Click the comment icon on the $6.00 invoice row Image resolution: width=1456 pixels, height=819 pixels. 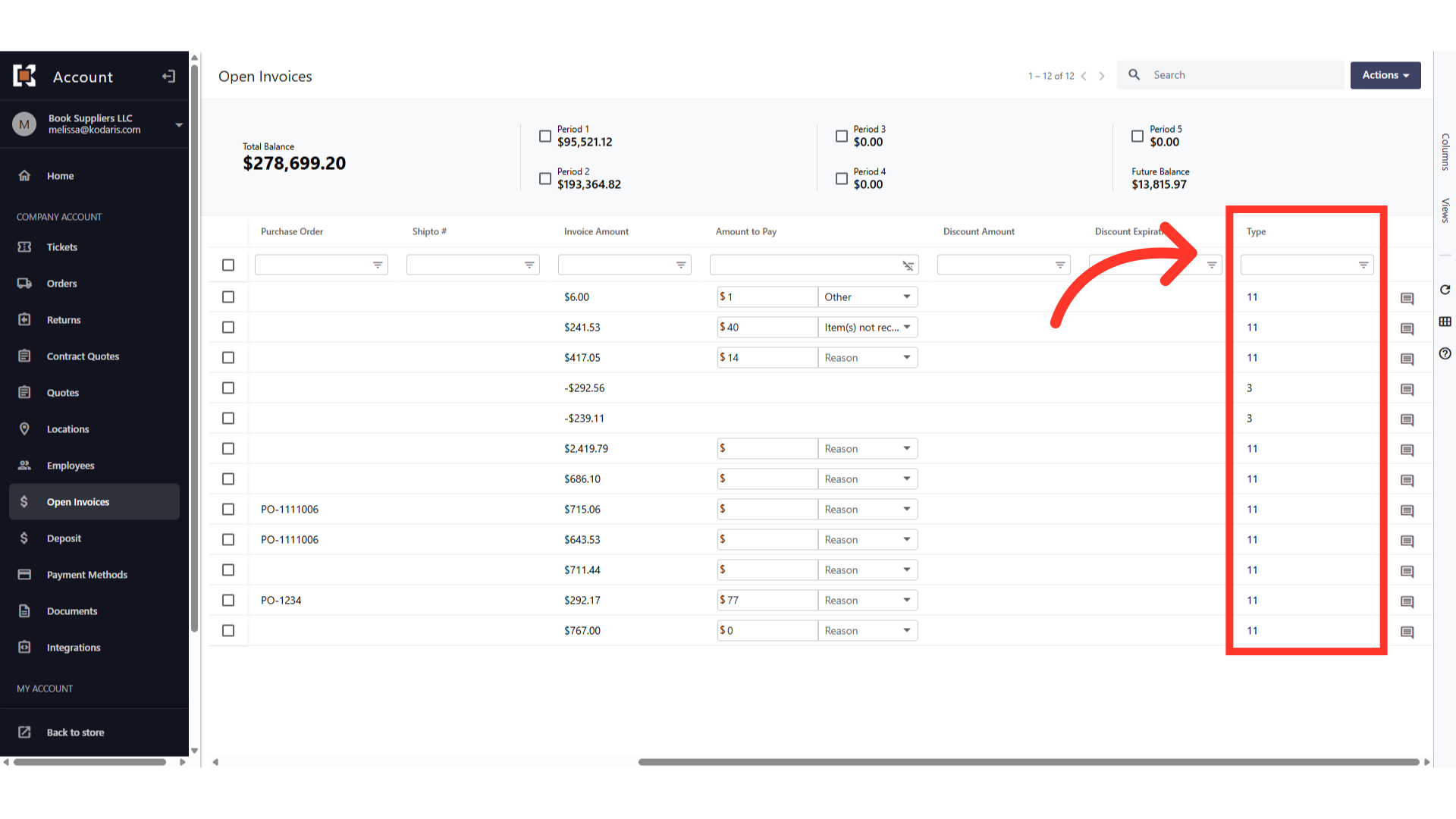pos(1407,298)
